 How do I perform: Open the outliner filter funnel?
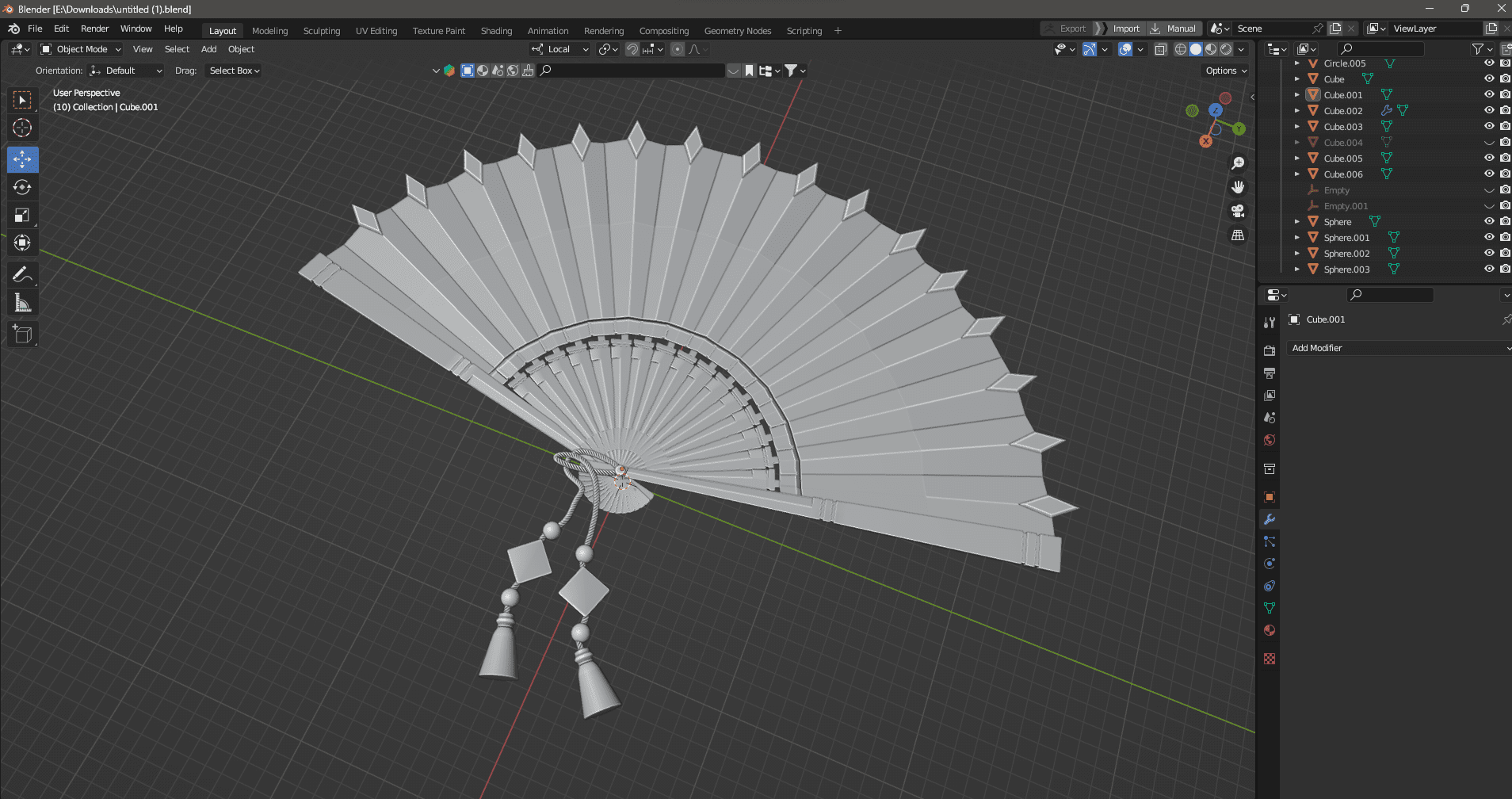pyautogui.click(x=1478, y=49)
